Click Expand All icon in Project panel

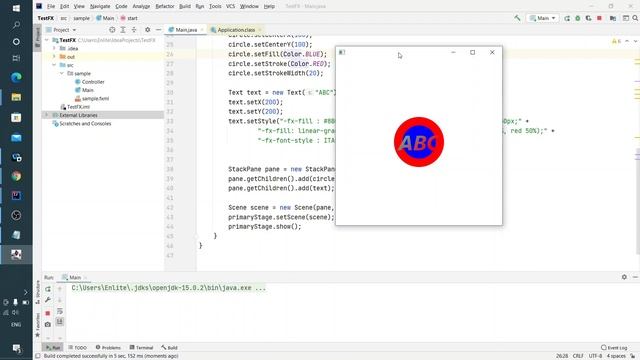pos(123,30)
